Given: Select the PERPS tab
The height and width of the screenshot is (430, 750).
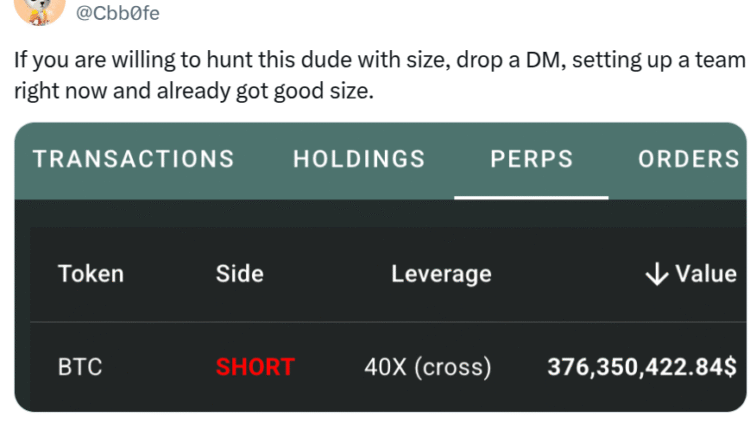Looking at the screenshot, I should (531, 159).
